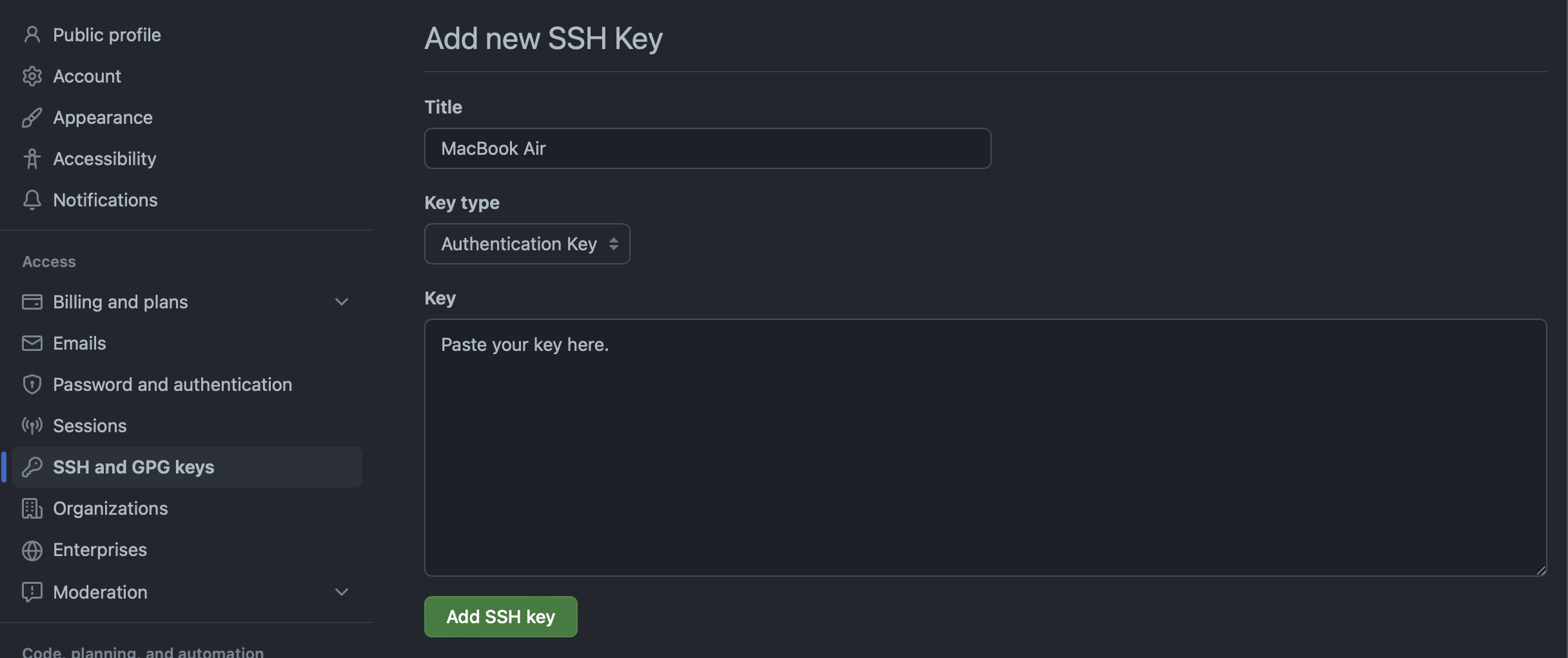Open SSH and GPG keys page
Image resolution: width=1568 pixels, height=658 pixels.
pyautogui.click(x=133, y=466)
